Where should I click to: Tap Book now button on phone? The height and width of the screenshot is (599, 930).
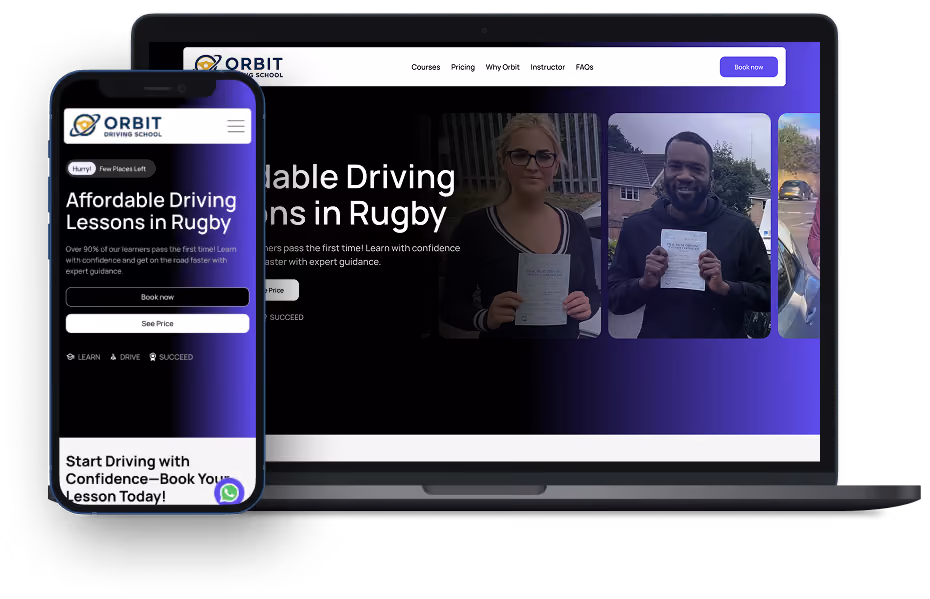(157, 297)
